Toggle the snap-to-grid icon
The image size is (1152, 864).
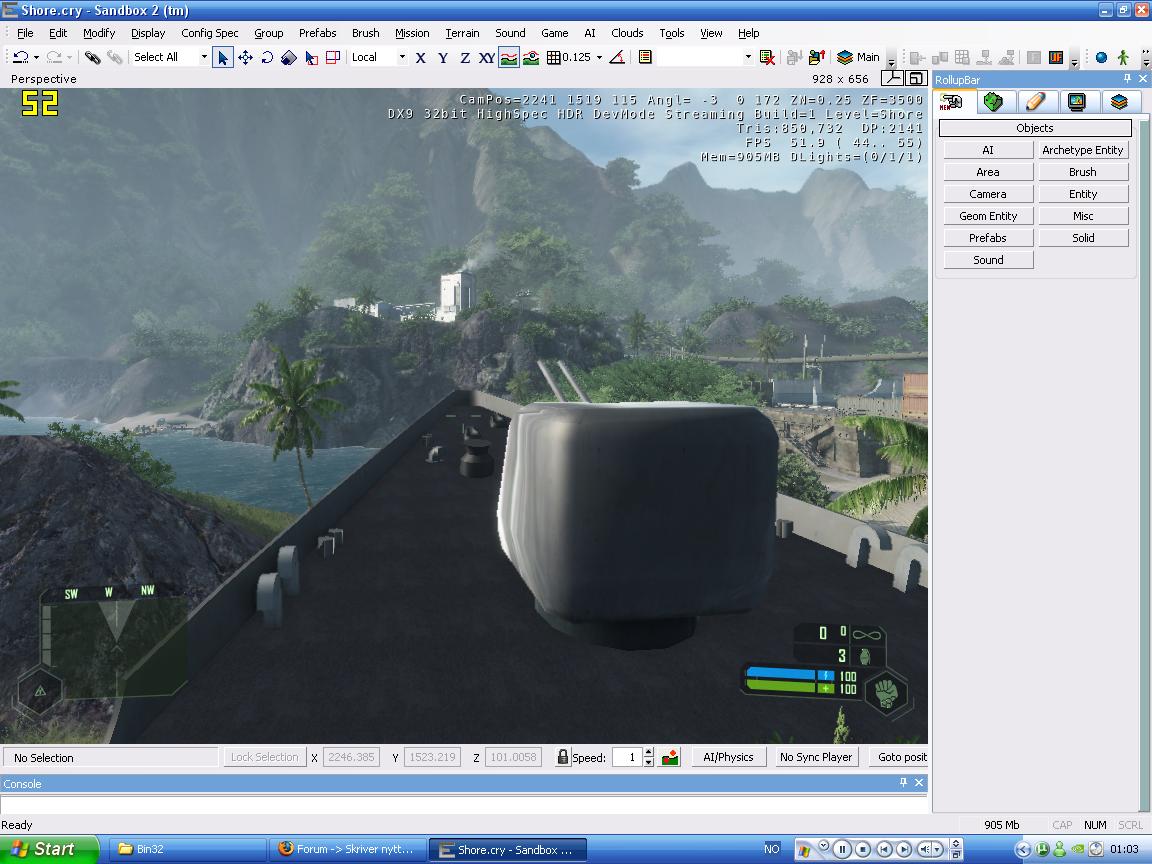pyautogui.click(x=553, y=57)
